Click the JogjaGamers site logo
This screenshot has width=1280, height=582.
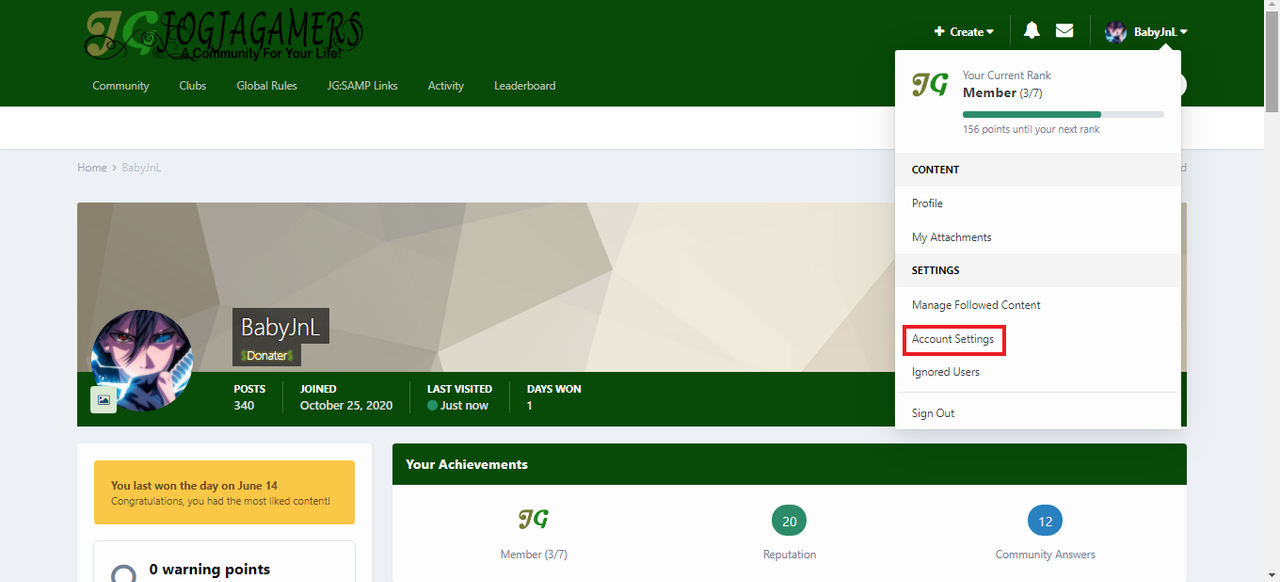click(x=223, y=34)
